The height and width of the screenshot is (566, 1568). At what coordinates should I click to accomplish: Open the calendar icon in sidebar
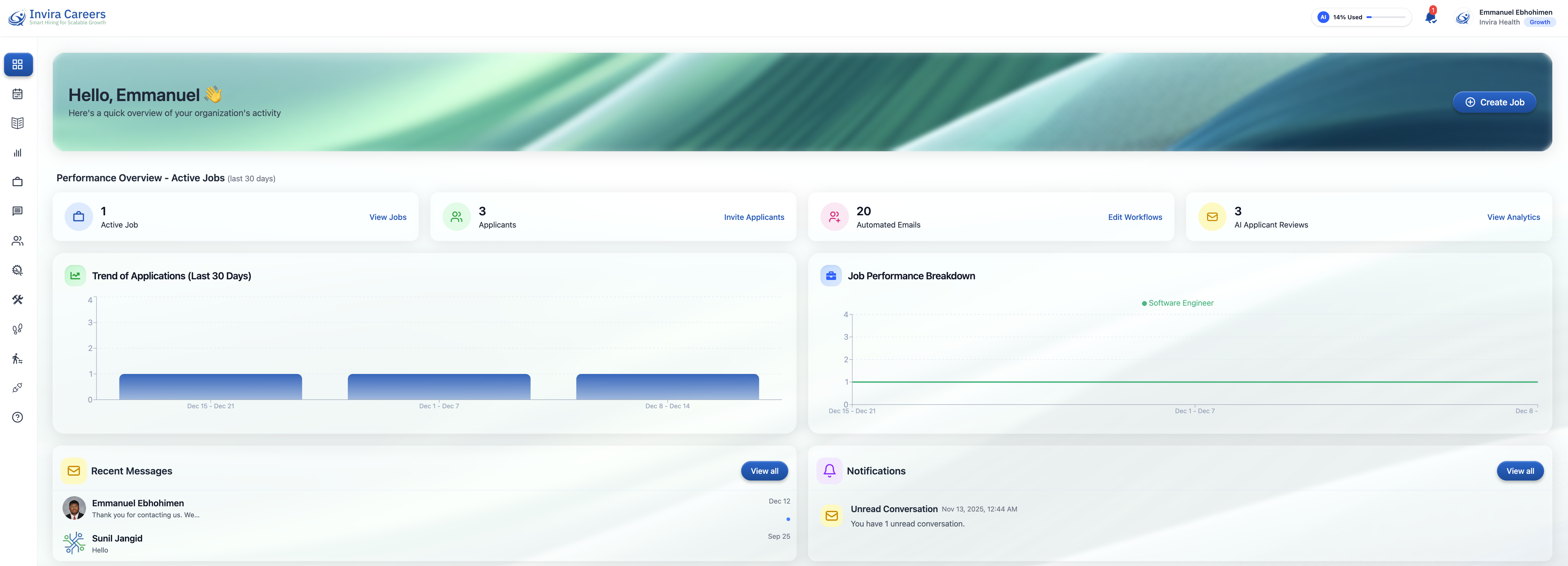(x=18, y=94)
